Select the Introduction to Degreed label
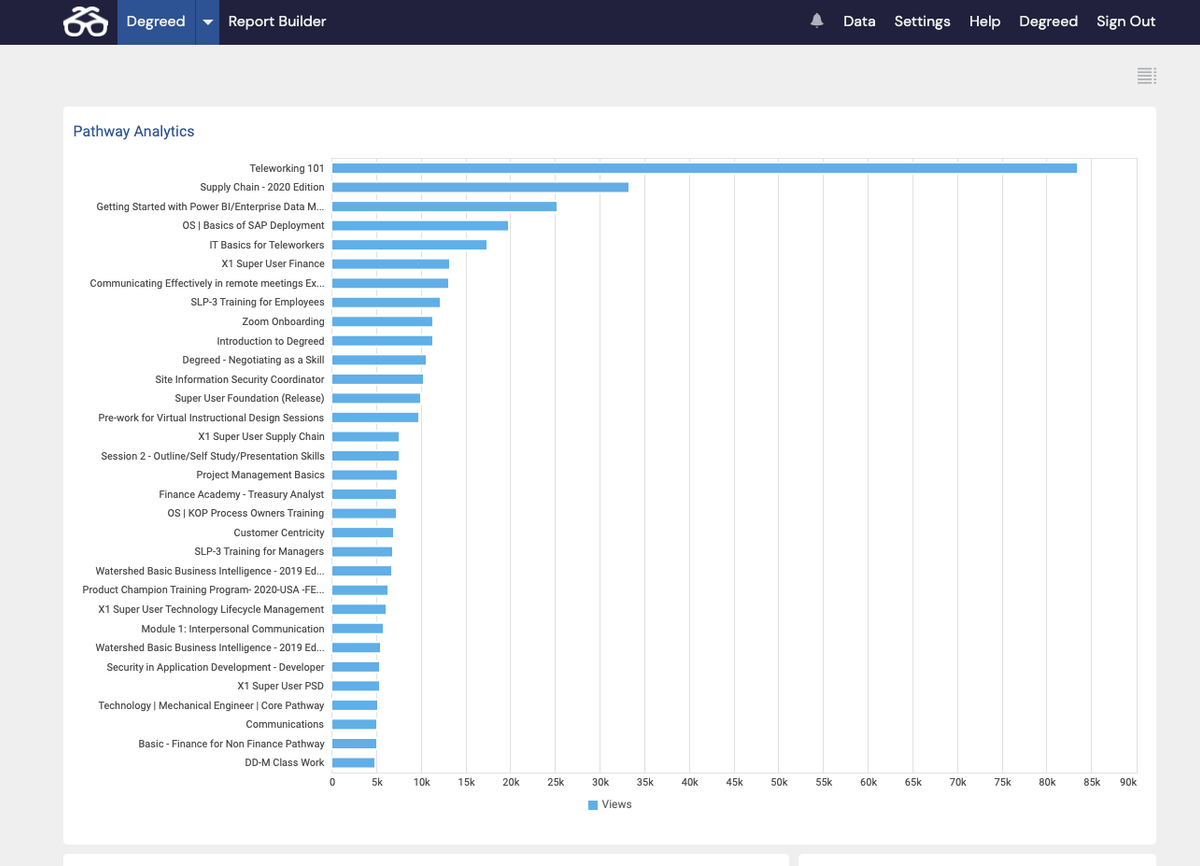 [271, 341]
